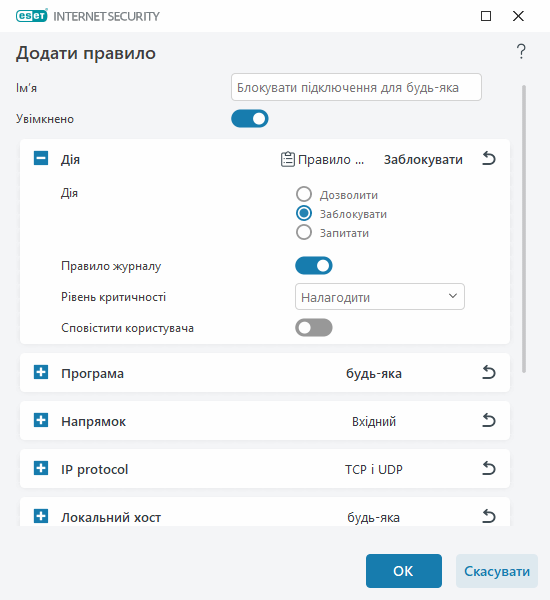
Task: Click the TCP і UDP protocol value
Action: click(x=374, y=469)
